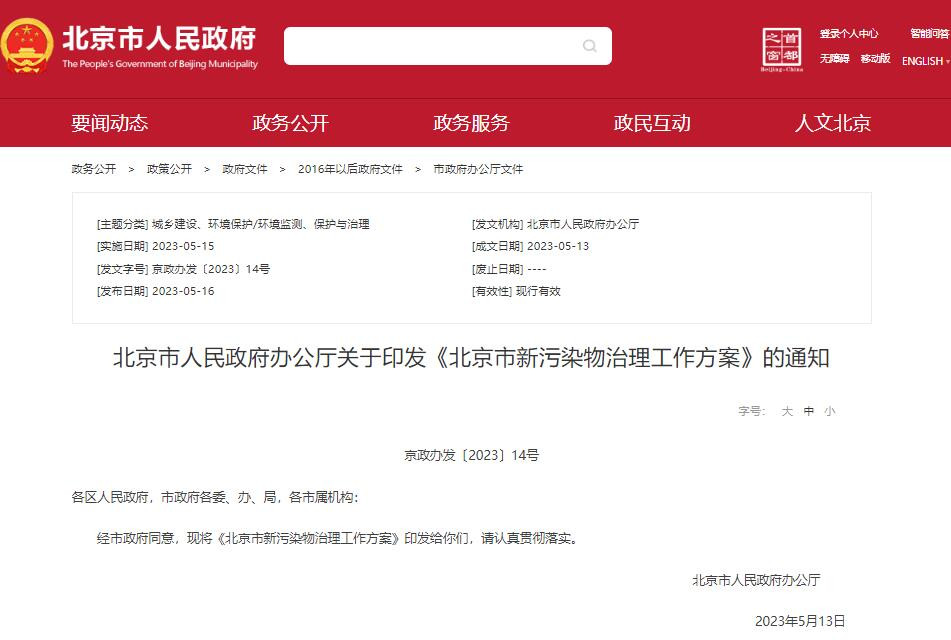Viewport: 951px width, 640px height.
Task: Expand the ENGLISH language dropdown
Action: tap(926, 61)
